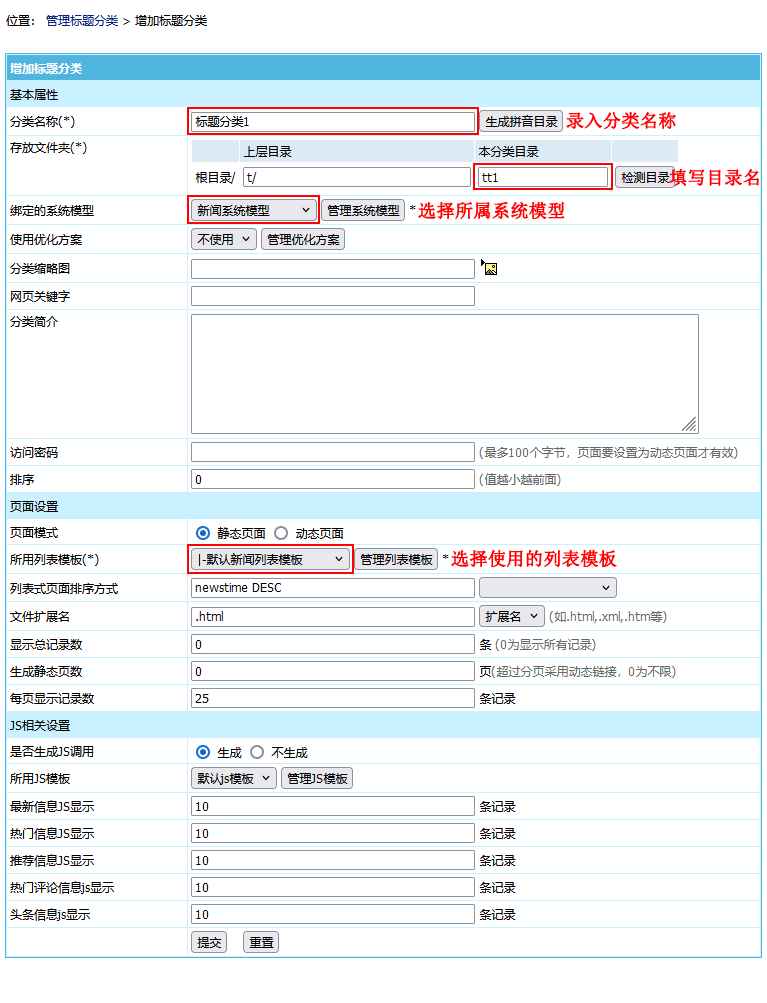This screenshot has width=767, height=1003.
Task: Choose 不生成 for JS generation
Action: tap(257, 752)
